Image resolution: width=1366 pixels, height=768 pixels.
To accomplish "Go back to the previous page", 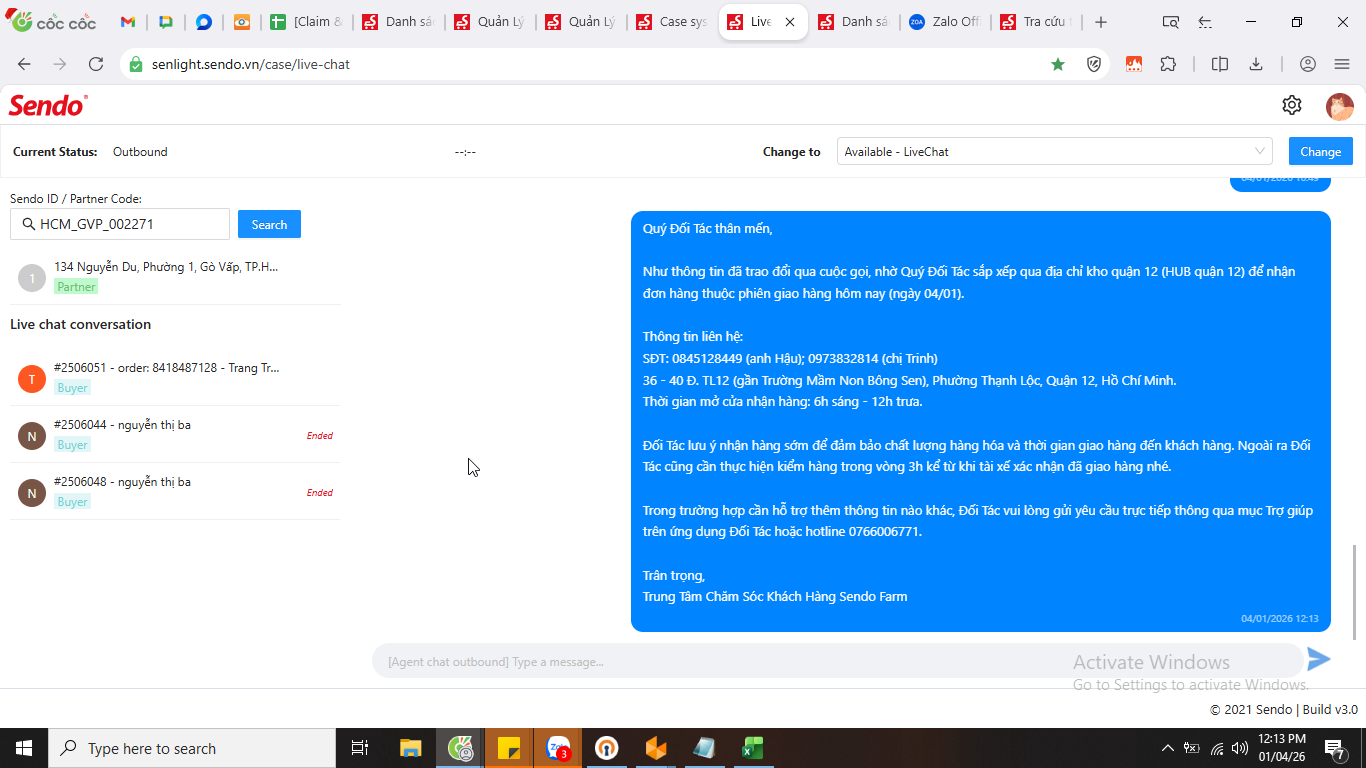I will 24,64.
